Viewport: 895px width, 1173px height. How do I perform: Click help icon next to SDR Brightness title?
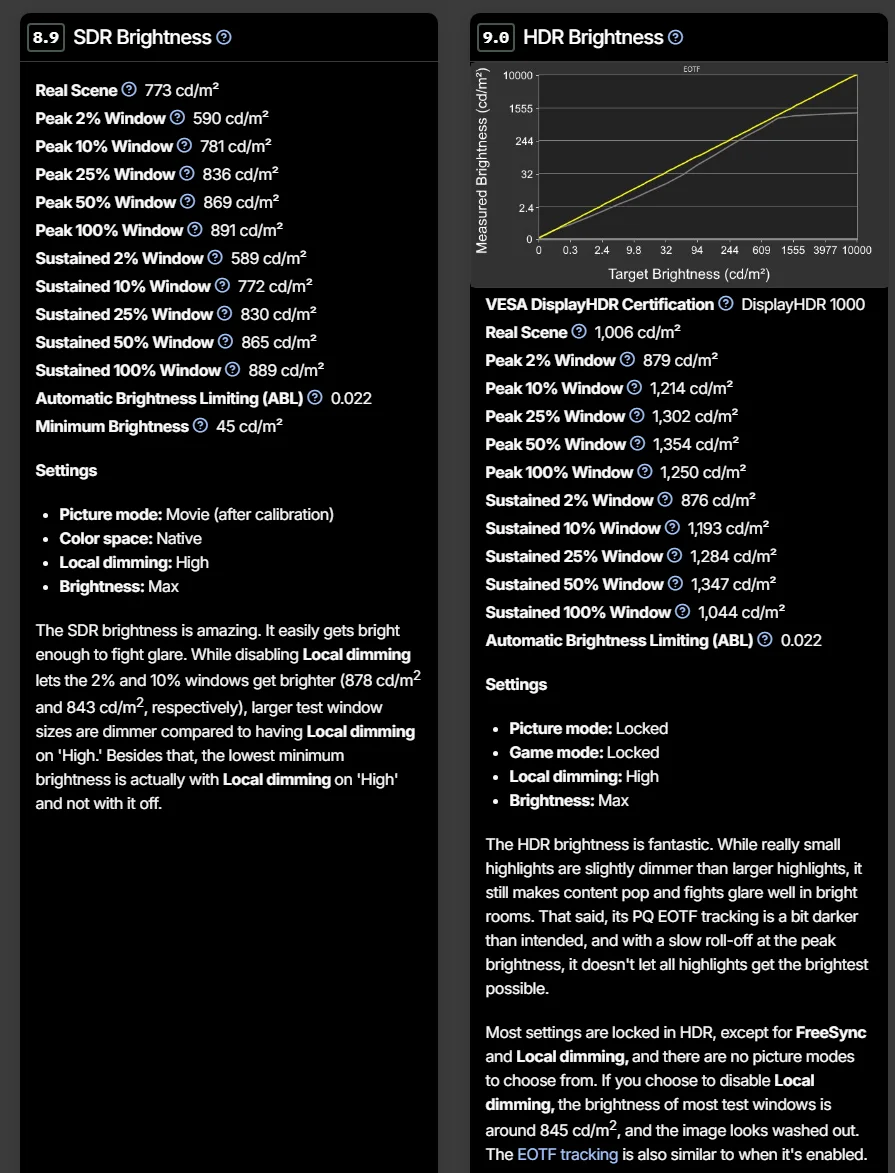pyautogui.click(x=224, y=38)
